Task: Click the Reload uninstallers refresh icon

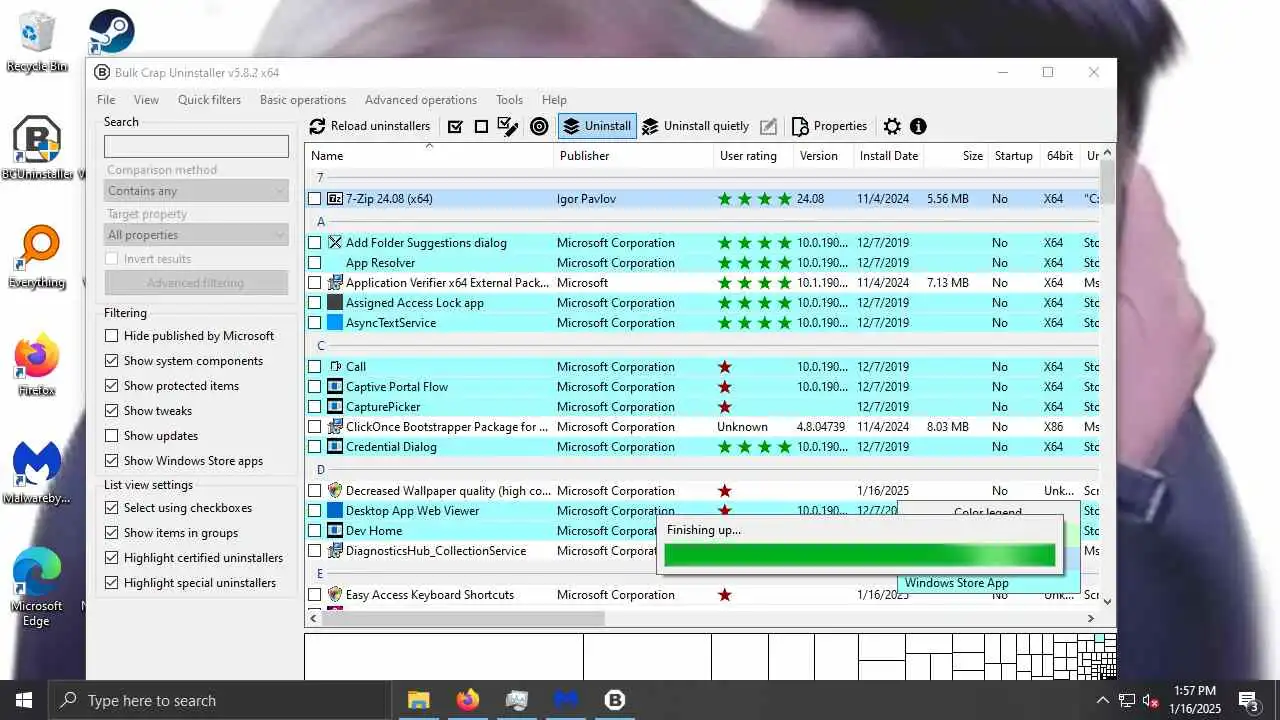Action: [317, 126]
